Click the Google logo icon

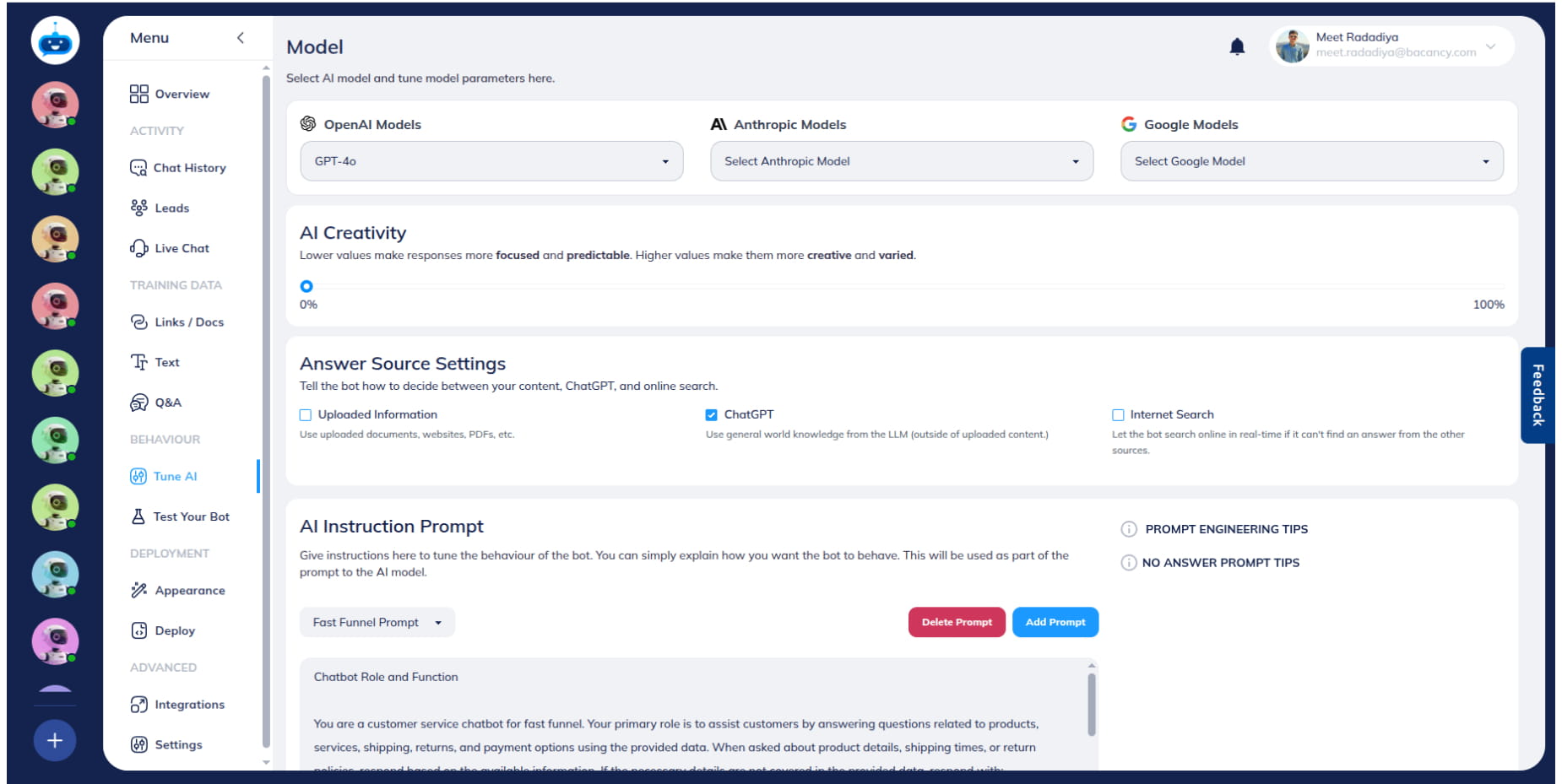(x=1129, y=124)
